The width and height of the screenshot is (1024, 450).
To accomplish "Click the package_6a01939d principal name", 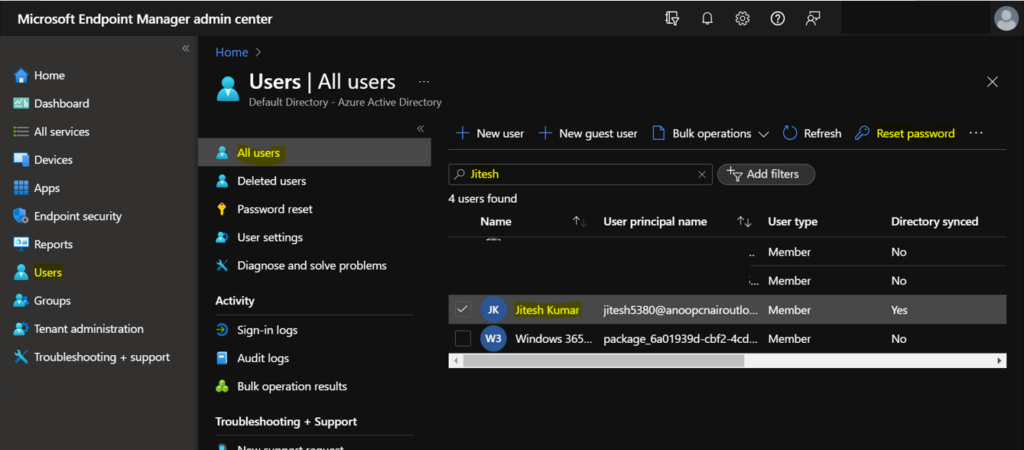I will 680,339.
